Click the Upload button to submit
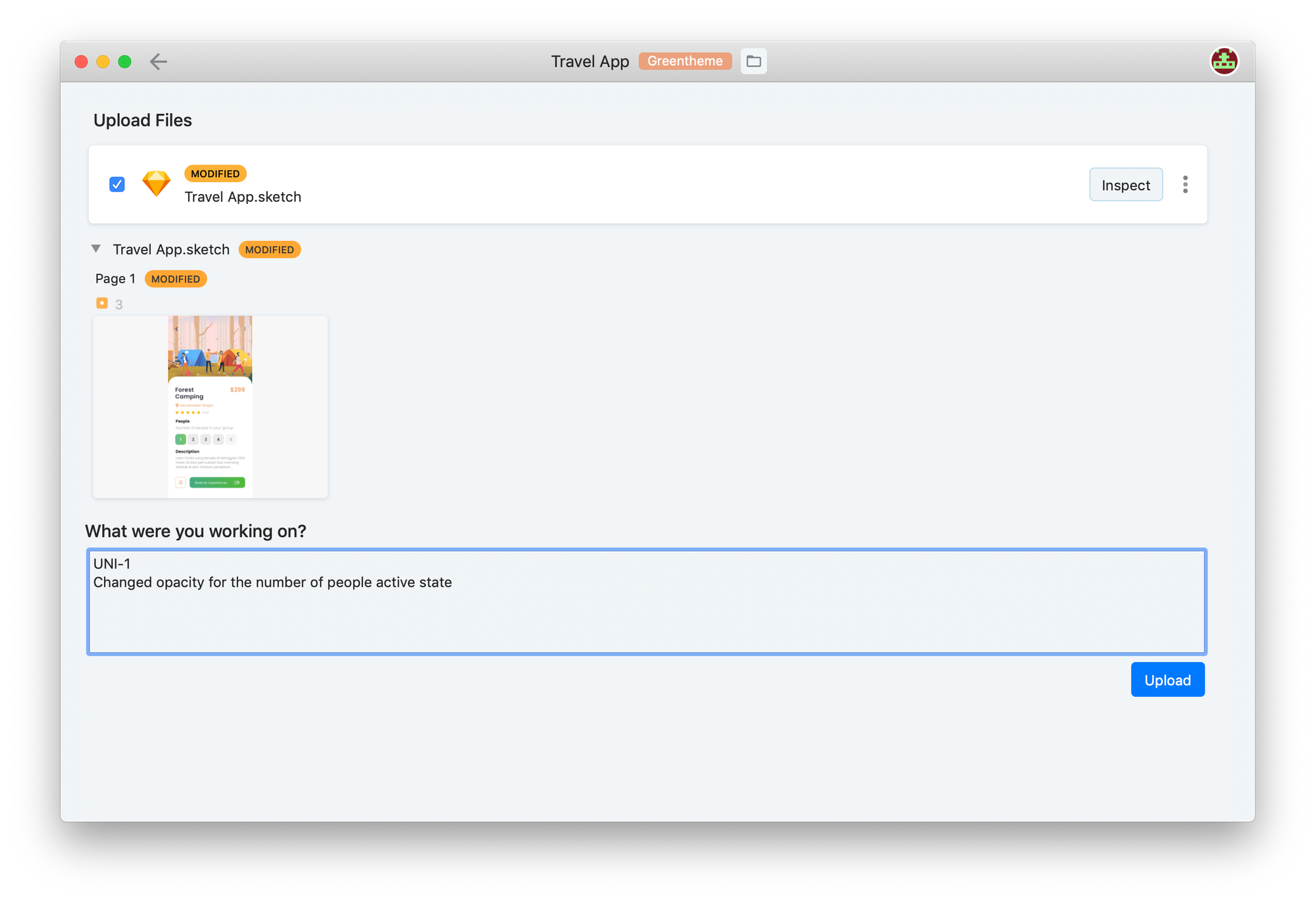1316x902 pixels. 1167,680
